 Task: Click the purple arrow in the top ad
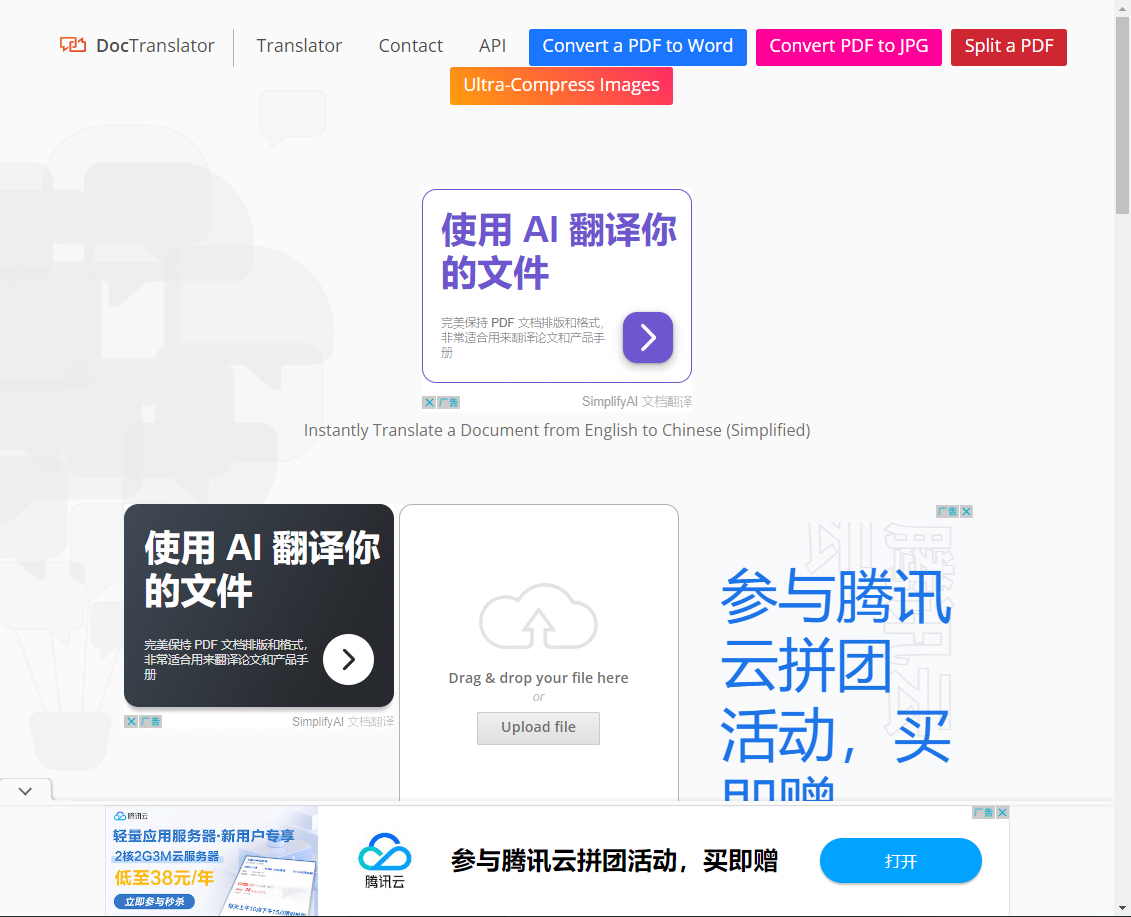point(648,337)
